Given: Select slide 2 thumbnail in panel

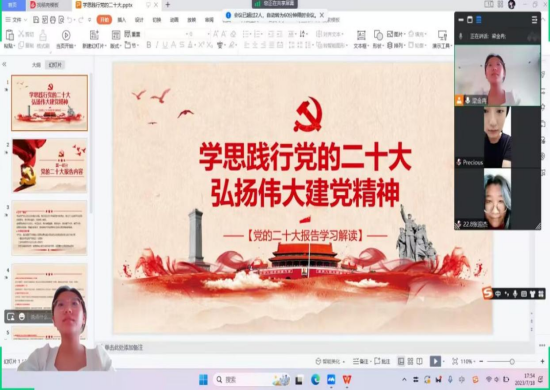Looking at the screenshot, I should [x=49, y=165].
